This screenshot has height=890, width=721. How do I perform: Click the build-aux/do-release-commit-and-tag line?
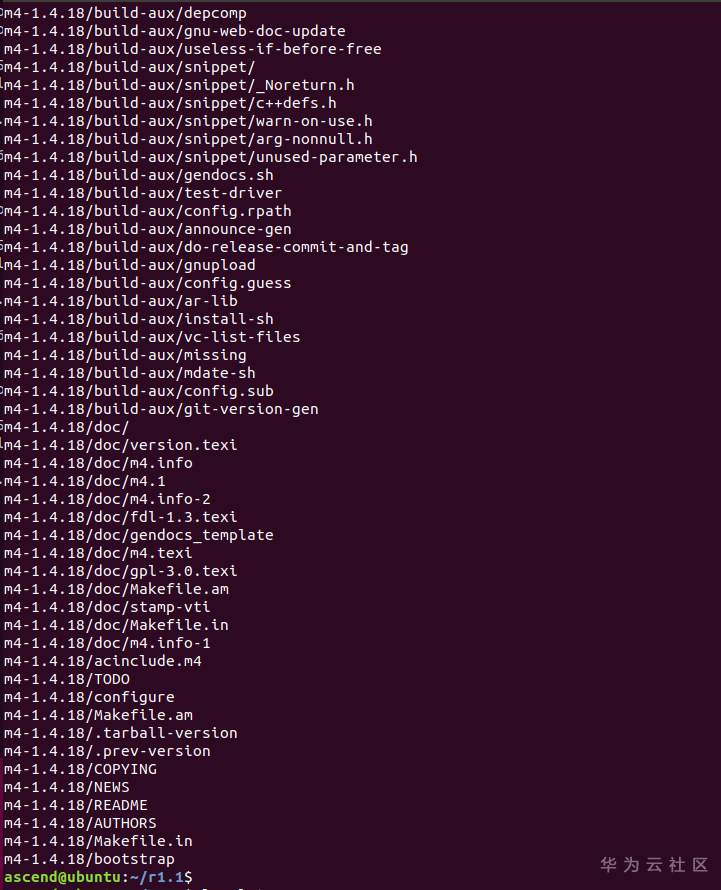tap(206, 247)
